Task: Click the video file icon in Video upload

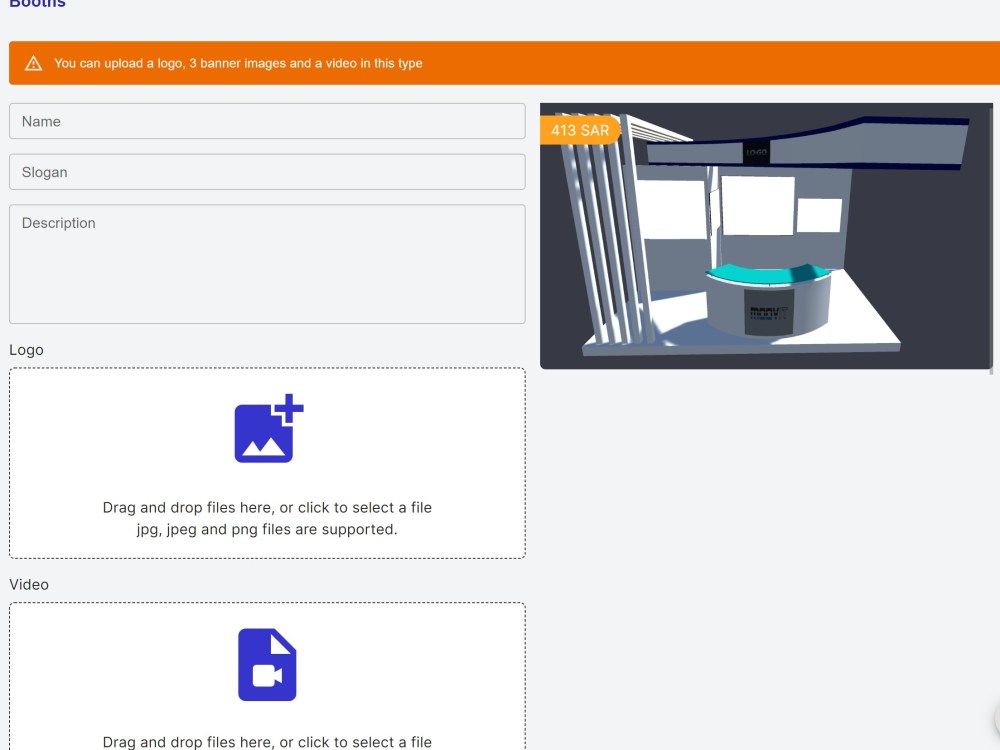Action: (x=267, y=665)
